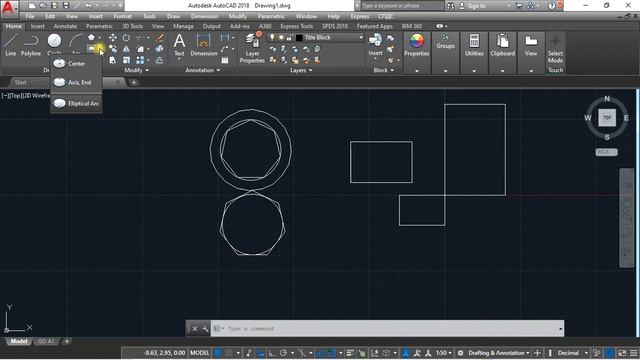Click the Dimension tool
Screen dimensions: 640x360
click(x=204, y=45)
